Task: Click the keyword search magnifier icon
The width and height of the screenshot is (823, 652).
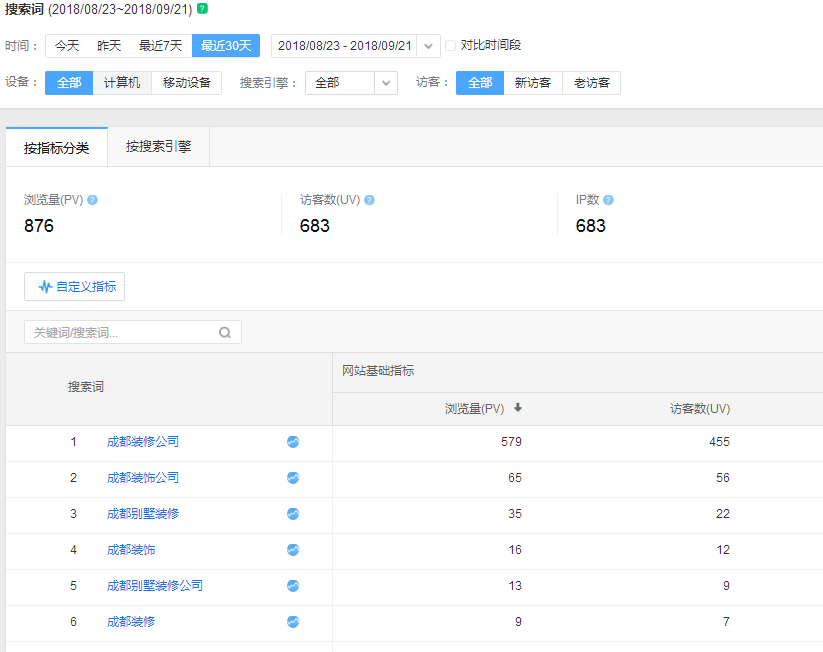Action: pos(224,331)
